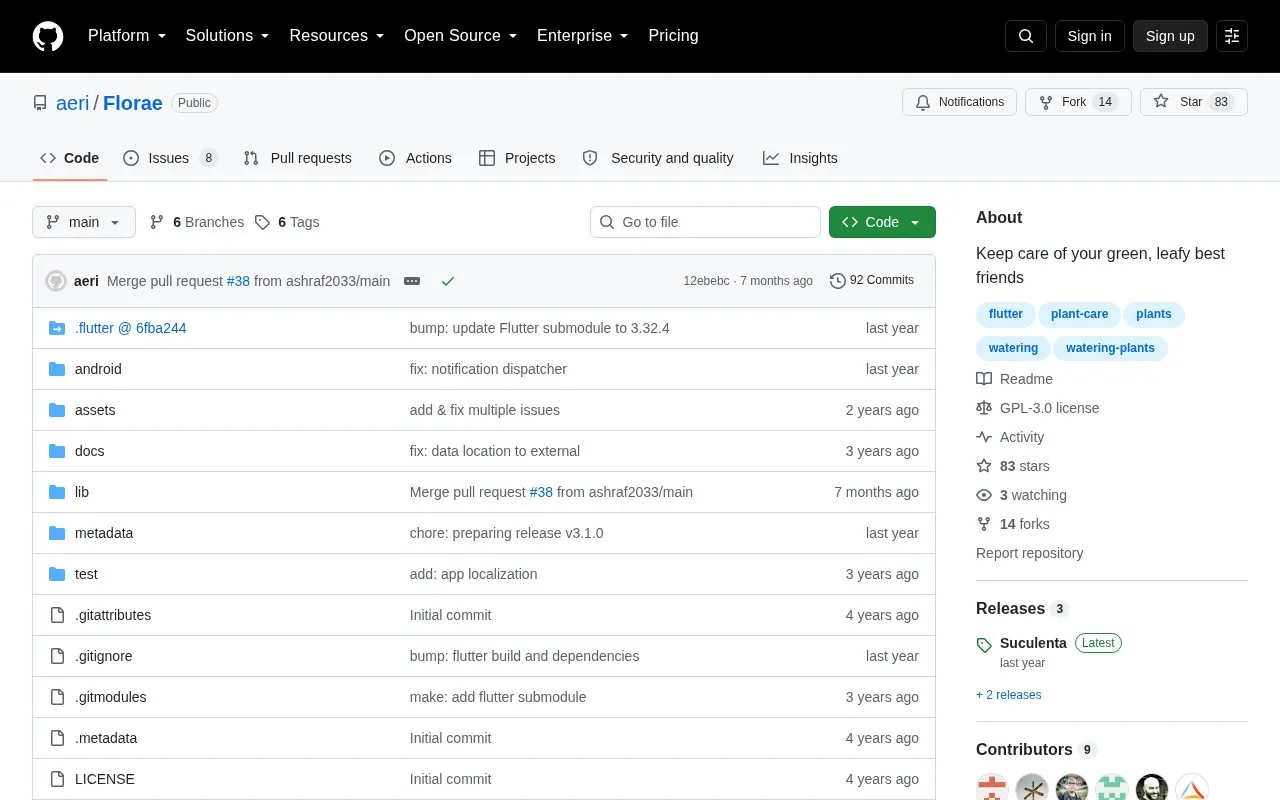Open the 92 Commits history link
1280x800 pixels.
(x=872, y=281)
